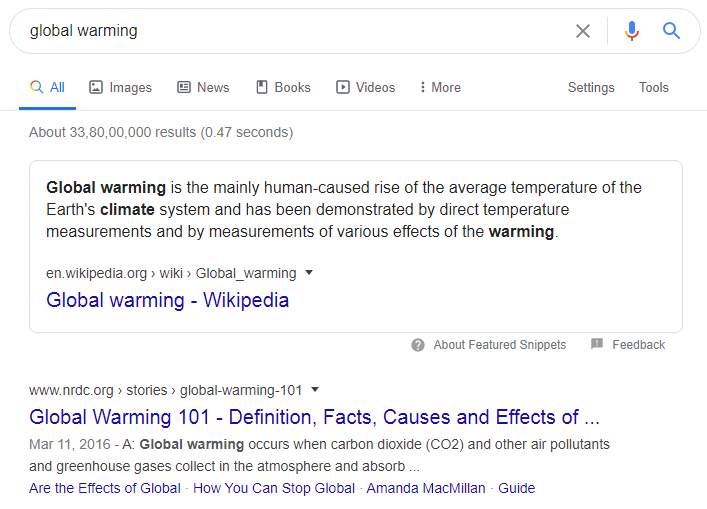The width and height of the screenshot is (707, 509).
Task: Open the How You Can Stop Global sitelink
Action: point(274,488)
